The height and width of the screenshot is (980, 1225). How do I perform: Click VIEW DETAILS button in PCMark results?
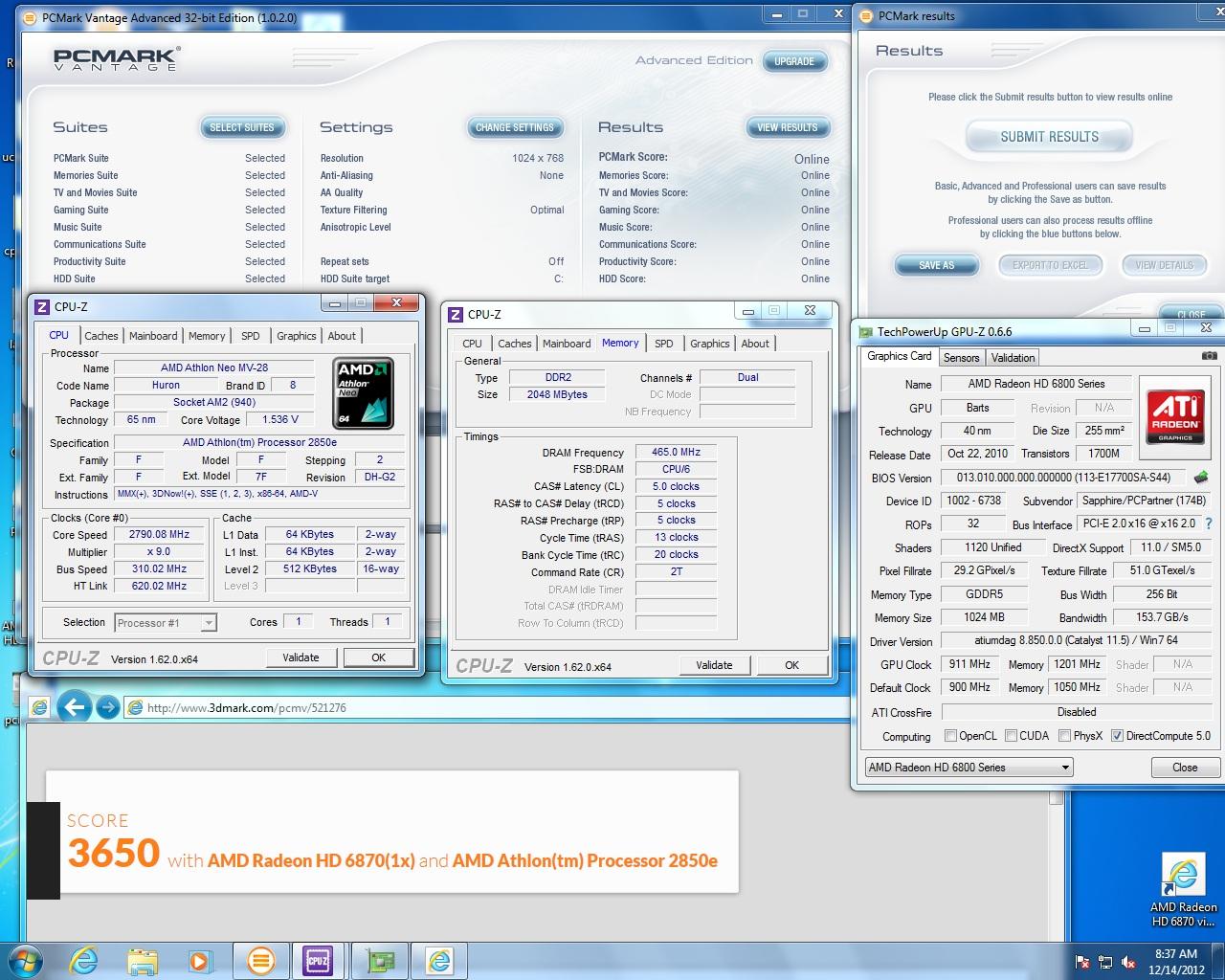coord(1164,265)
